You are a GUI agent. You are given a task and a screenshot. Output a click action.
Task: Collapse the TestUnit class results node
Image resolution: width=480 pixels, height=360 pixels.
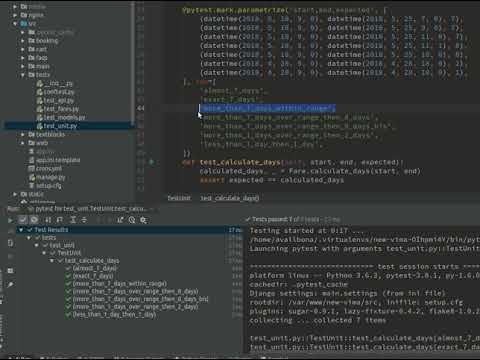pos(44,253)
